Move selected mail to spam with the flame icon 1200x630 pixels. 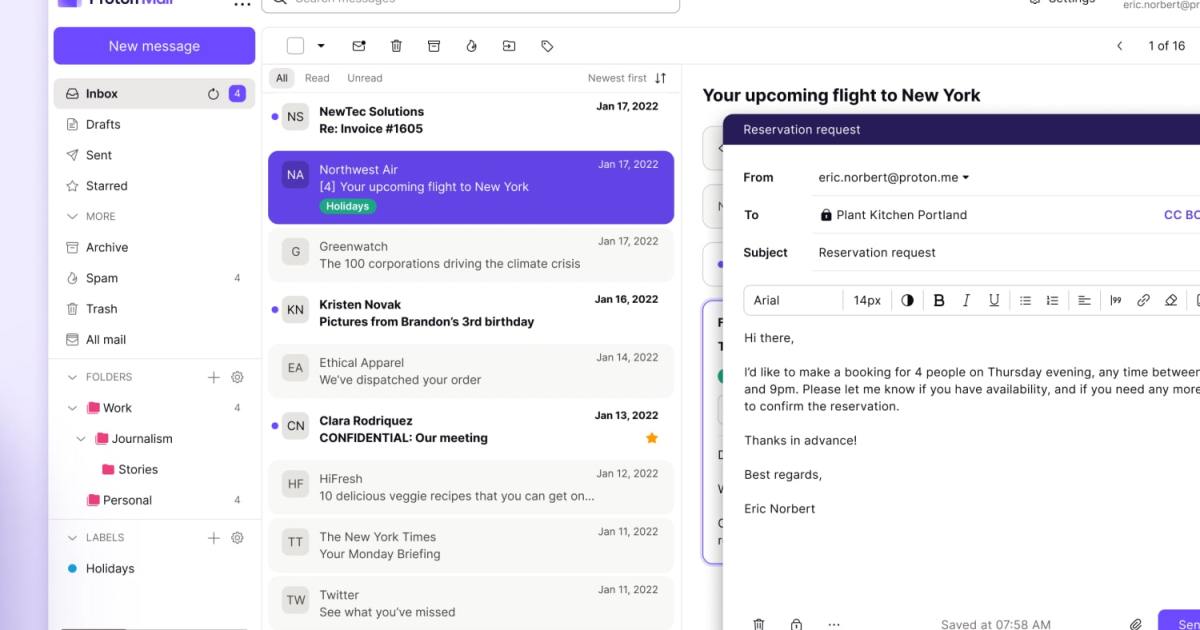coord(471,46)
